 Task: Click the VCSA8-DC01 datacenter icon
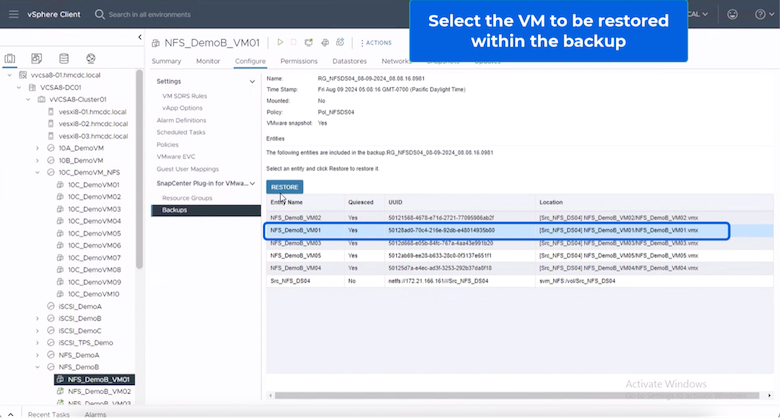click(x=32, y=88)
